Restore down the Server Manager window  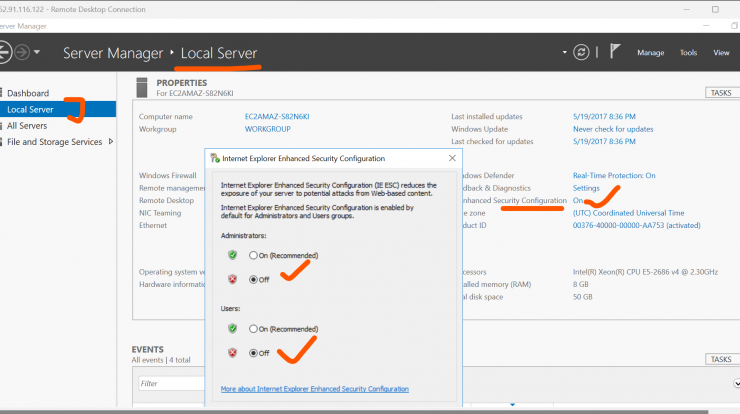click(734, 25)
